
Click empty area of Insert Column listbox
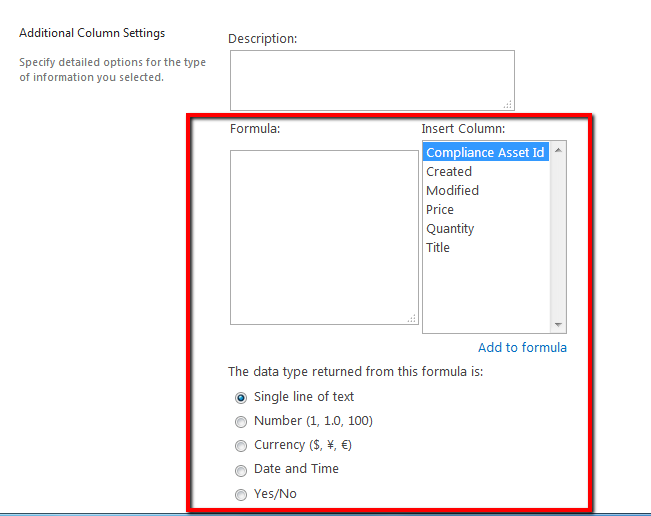[486, 295]
